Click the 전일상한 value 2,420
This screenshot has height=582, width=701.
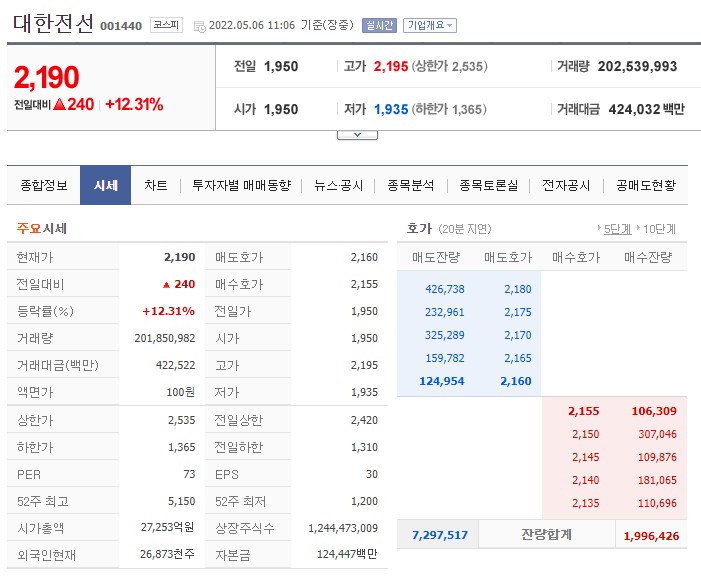click(x=364, y=420)
